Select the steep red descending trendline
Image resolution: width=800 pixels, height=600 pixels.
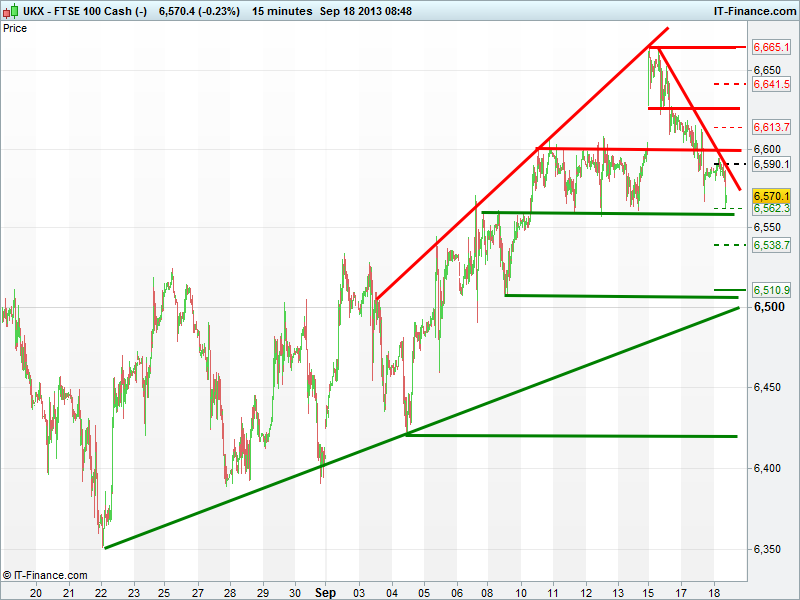(x=699, y=118)
